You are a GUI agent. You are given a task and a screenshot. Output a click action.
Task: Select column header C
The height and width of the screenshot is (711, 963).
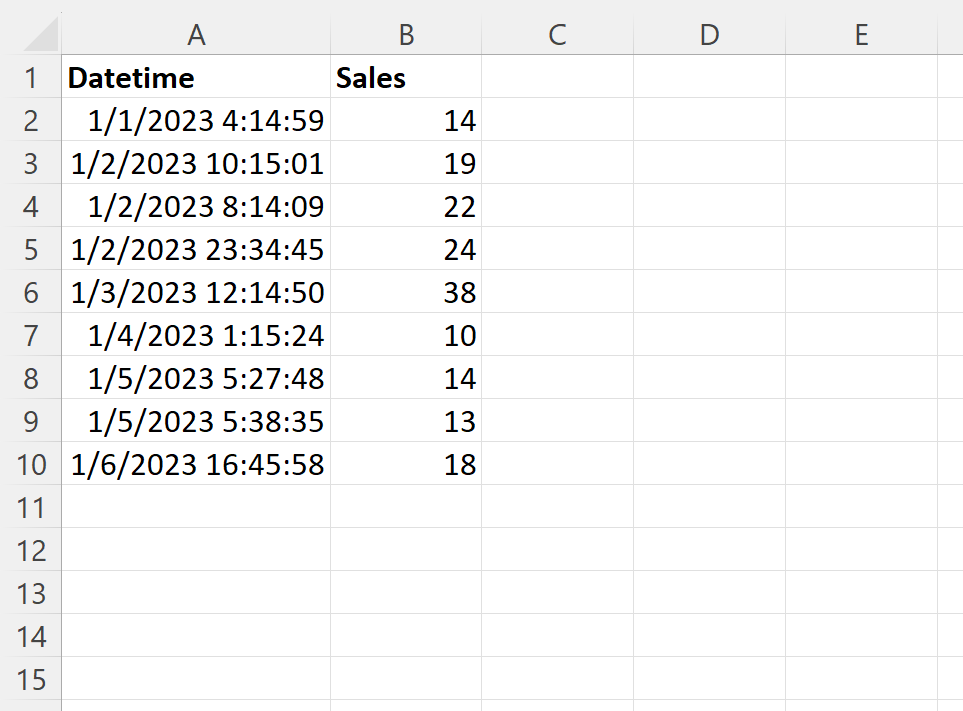(x=556, y=35)
